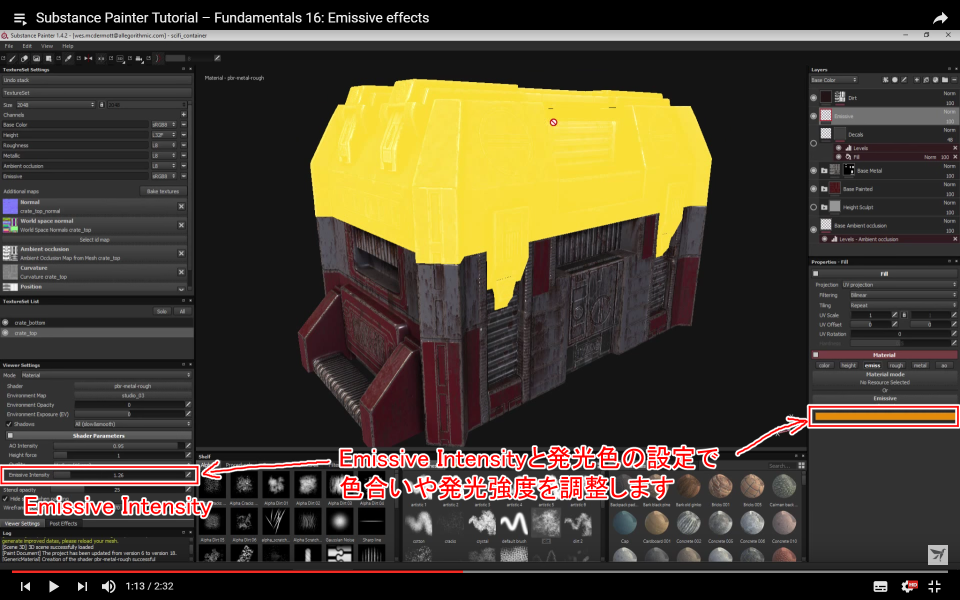
Task: Open video quality settings icon
Action: pos(909,587)
